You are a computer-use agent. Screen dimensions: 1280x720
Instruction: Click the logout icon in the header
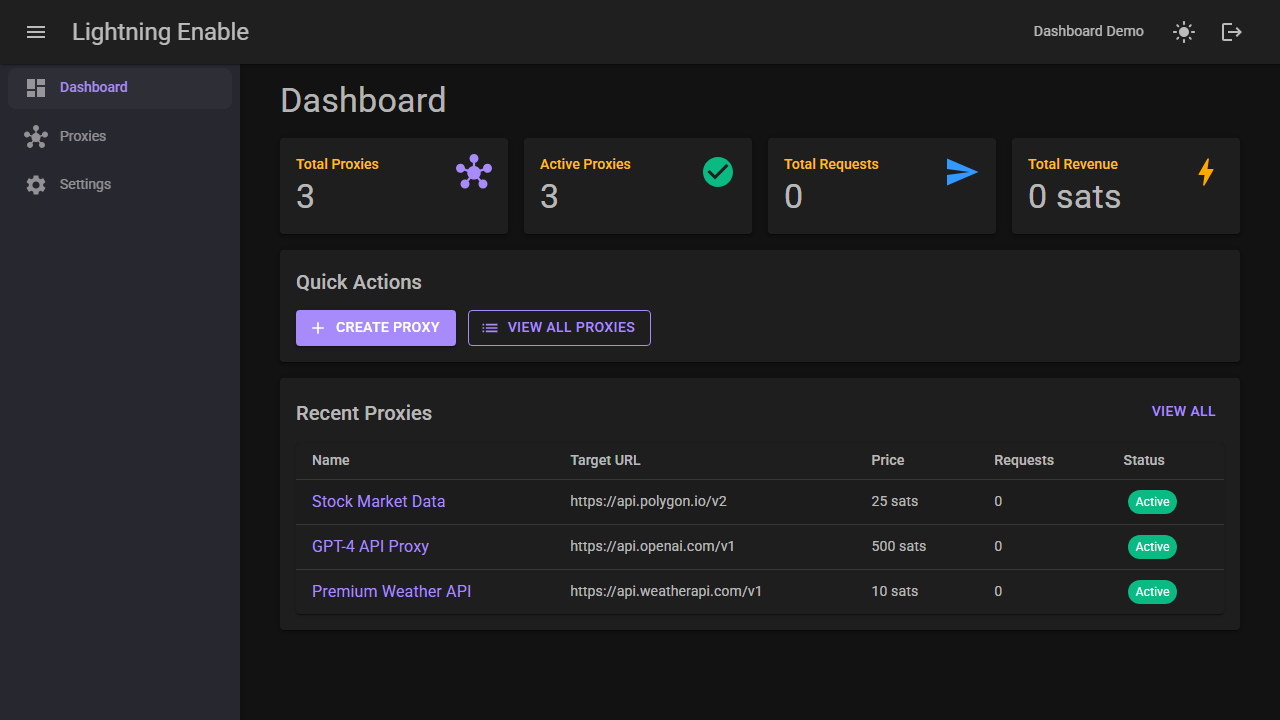click(1231, 31)
